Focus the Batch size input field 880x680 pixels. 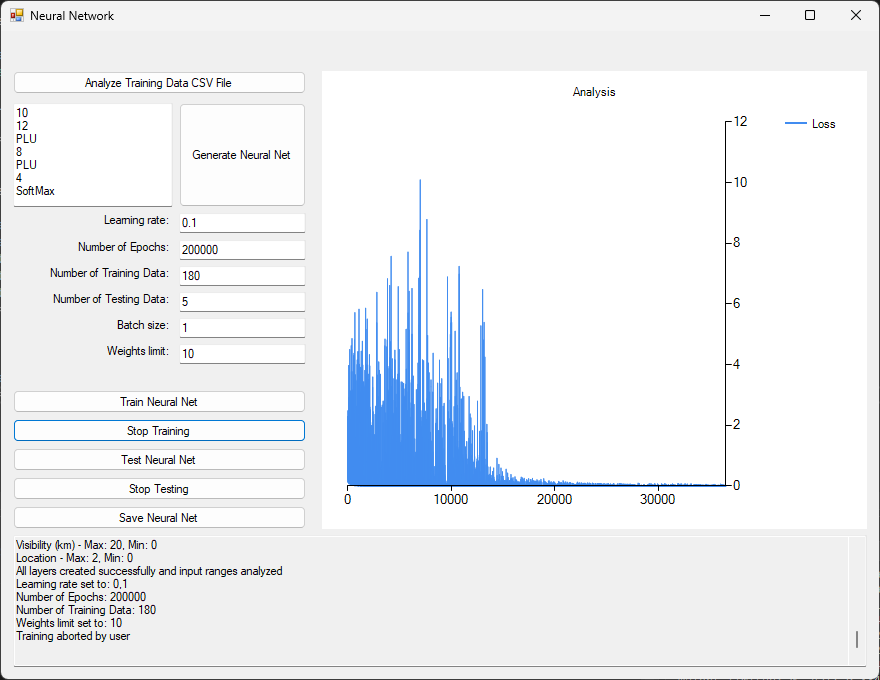[242, 327]
